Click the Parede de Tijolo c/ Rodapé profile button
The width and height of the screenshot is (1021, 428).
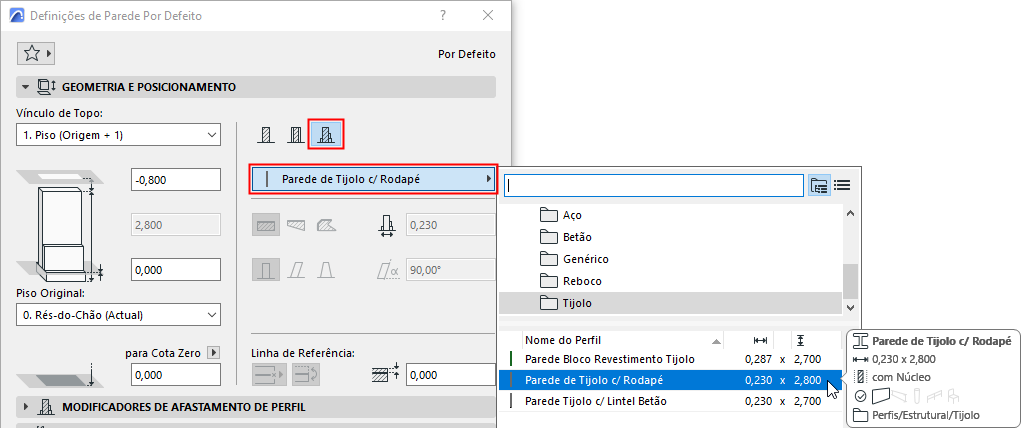click(374, 179)
